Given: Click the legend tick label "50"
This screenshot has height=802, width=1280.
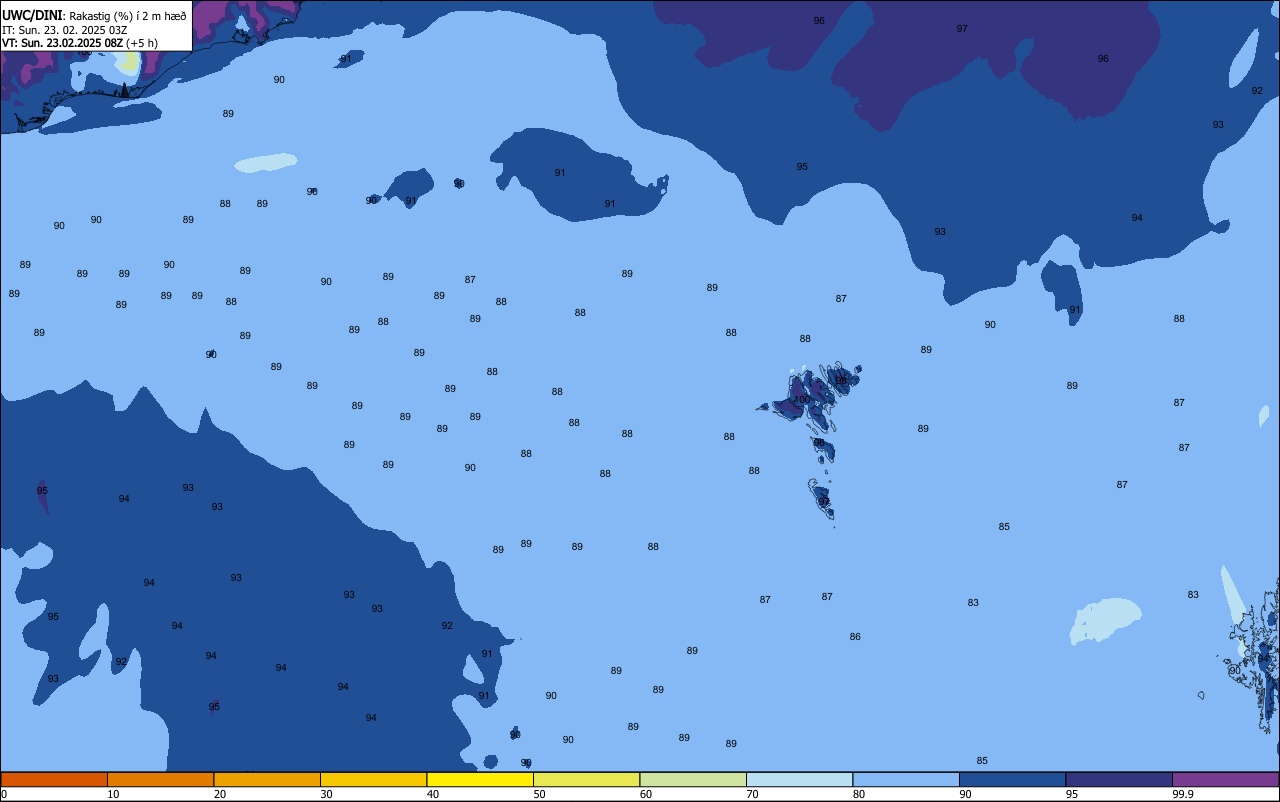Looking at the screenshot, I should 539,794.
